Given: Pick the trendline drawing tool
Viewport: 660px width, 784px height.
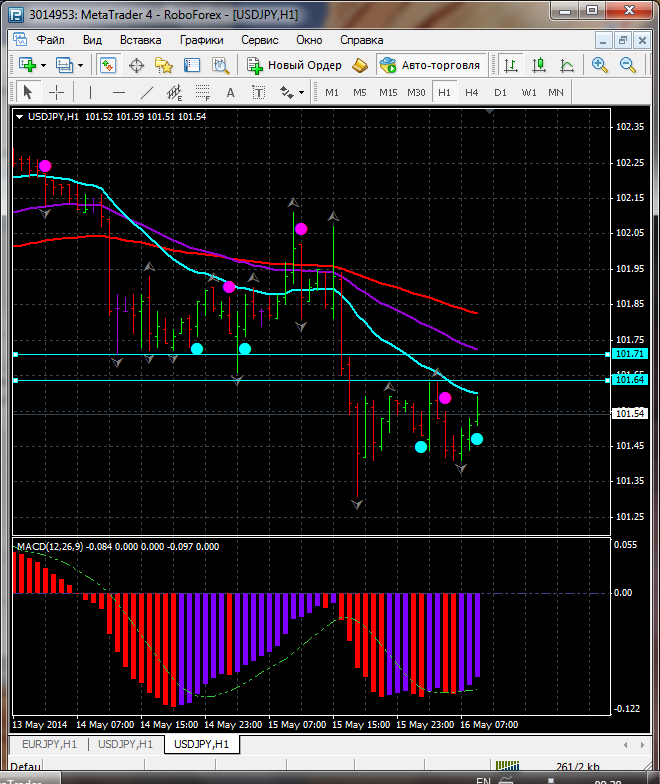Looking at the screenshot, I should pyautogui.click(x=147, y=92).
